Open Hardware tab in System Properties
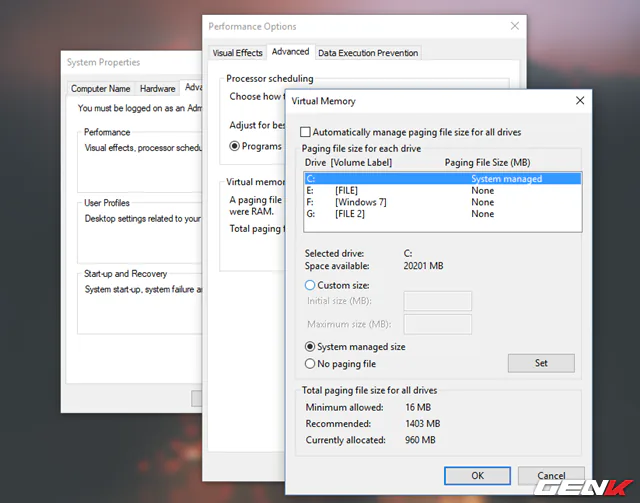 click(158, 89)
